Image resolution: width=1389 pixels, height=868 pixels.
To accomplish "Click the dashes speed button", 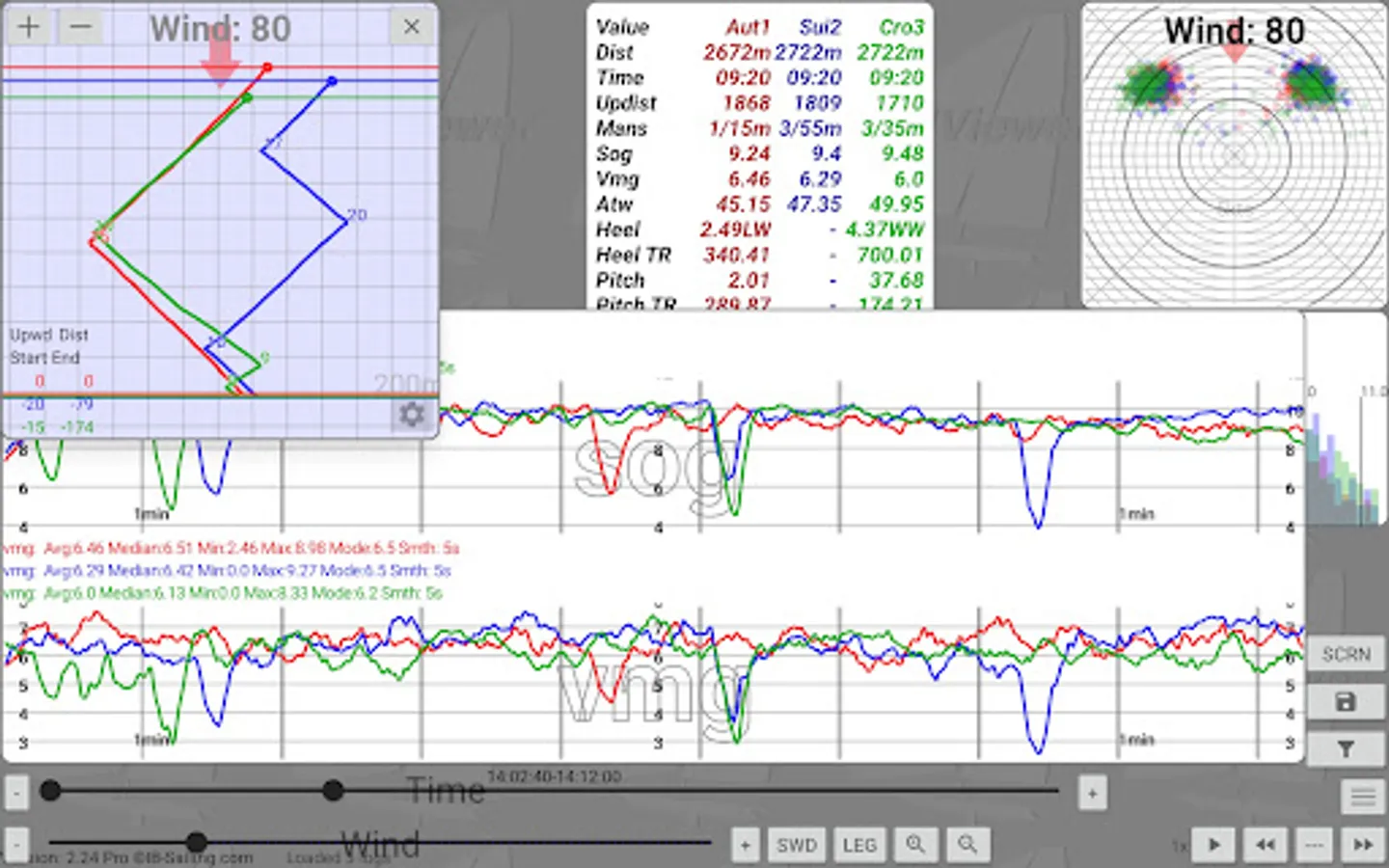I will pyautogui.click(x=1314, y=845).
